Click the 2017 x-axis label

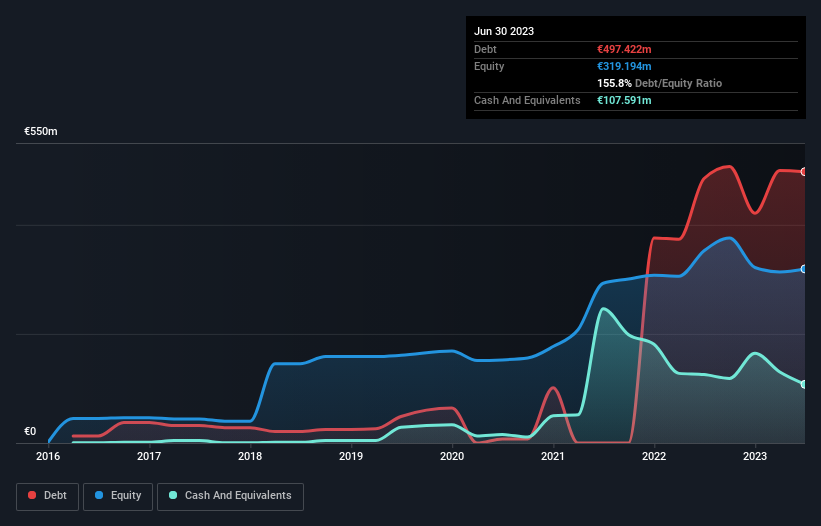click(149, 456)
